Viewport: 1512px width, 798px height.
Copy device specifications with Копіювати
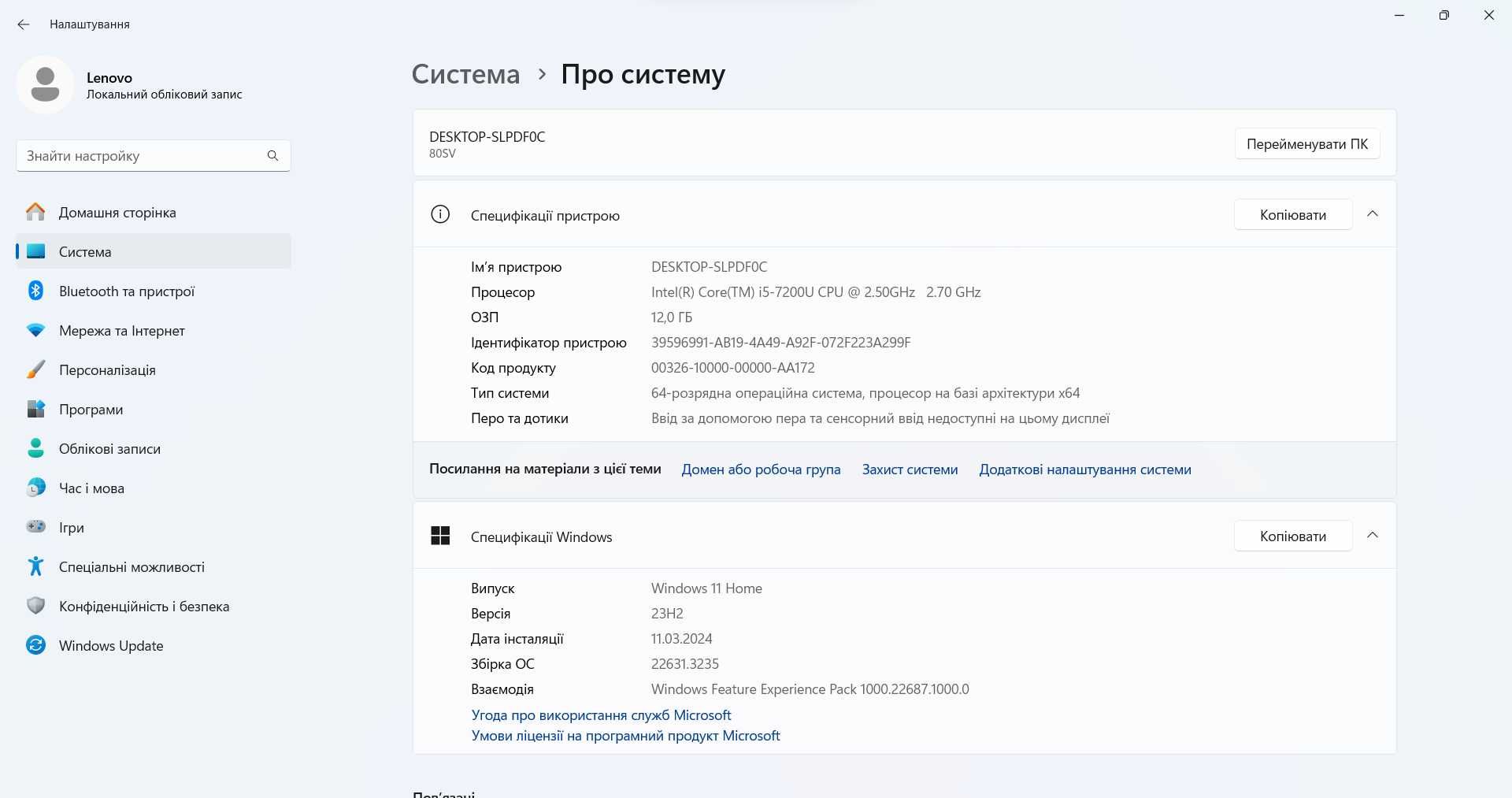[x=1293, y=214]
